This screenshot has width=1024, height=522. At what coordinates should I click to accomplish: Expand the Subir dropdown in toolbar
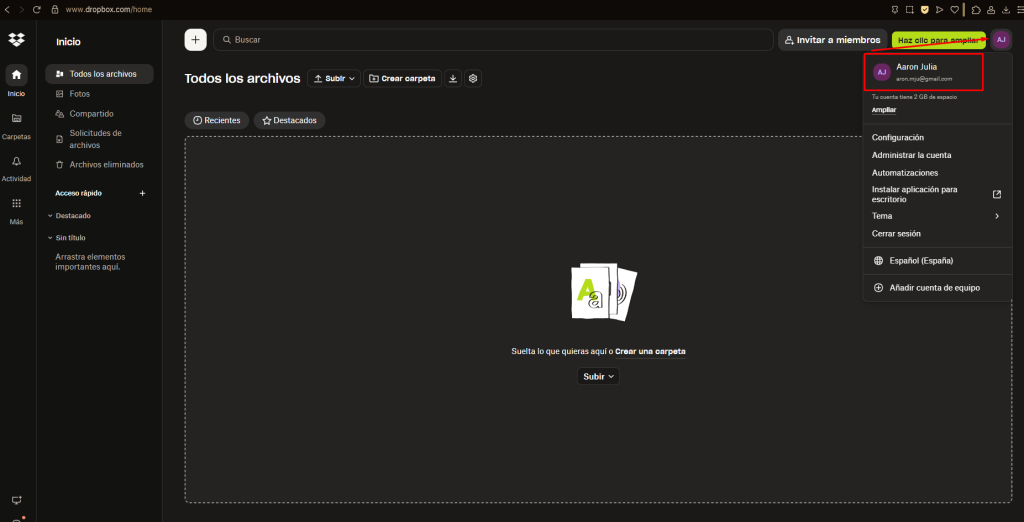334,78
